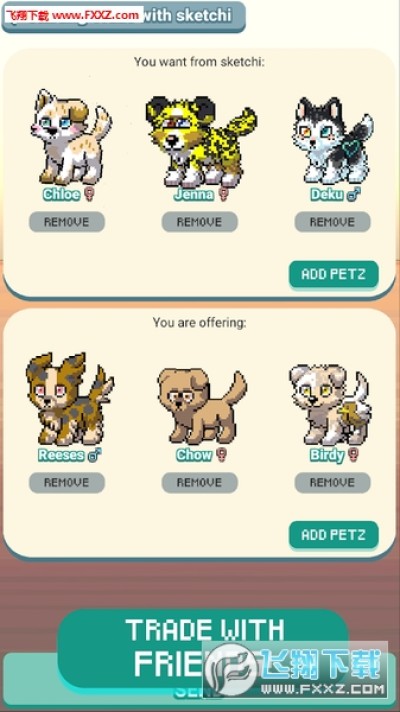Click the female gender icon beside Chloe
The image size is (400, 712).
tap(89, 195)
